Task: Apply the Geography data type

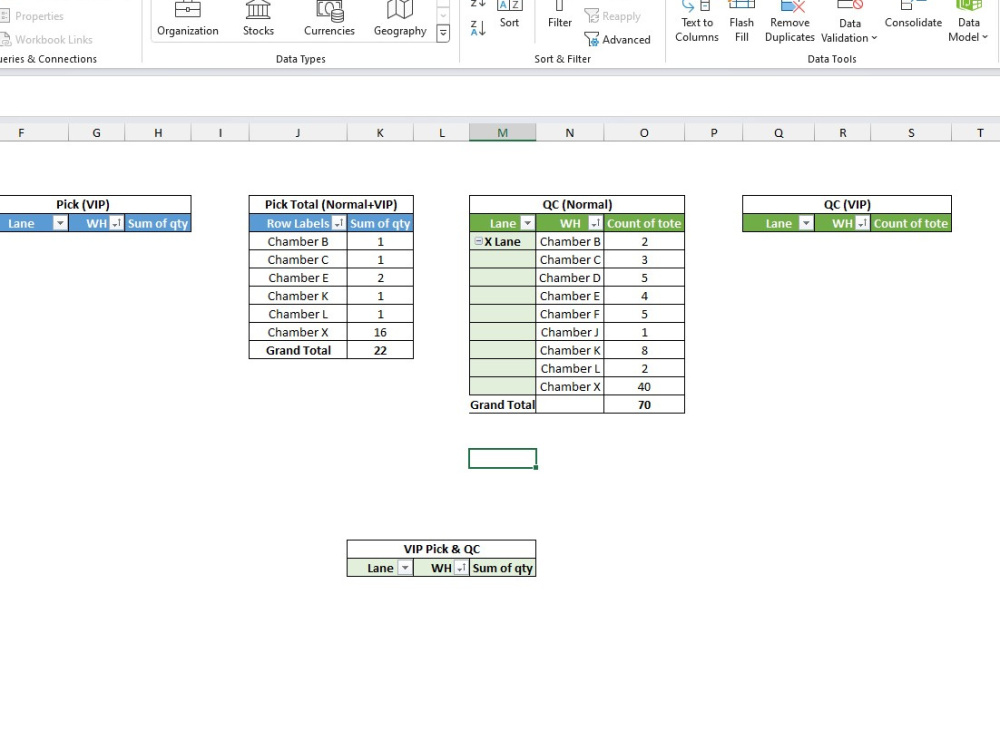Action: [x=398, y=20]
